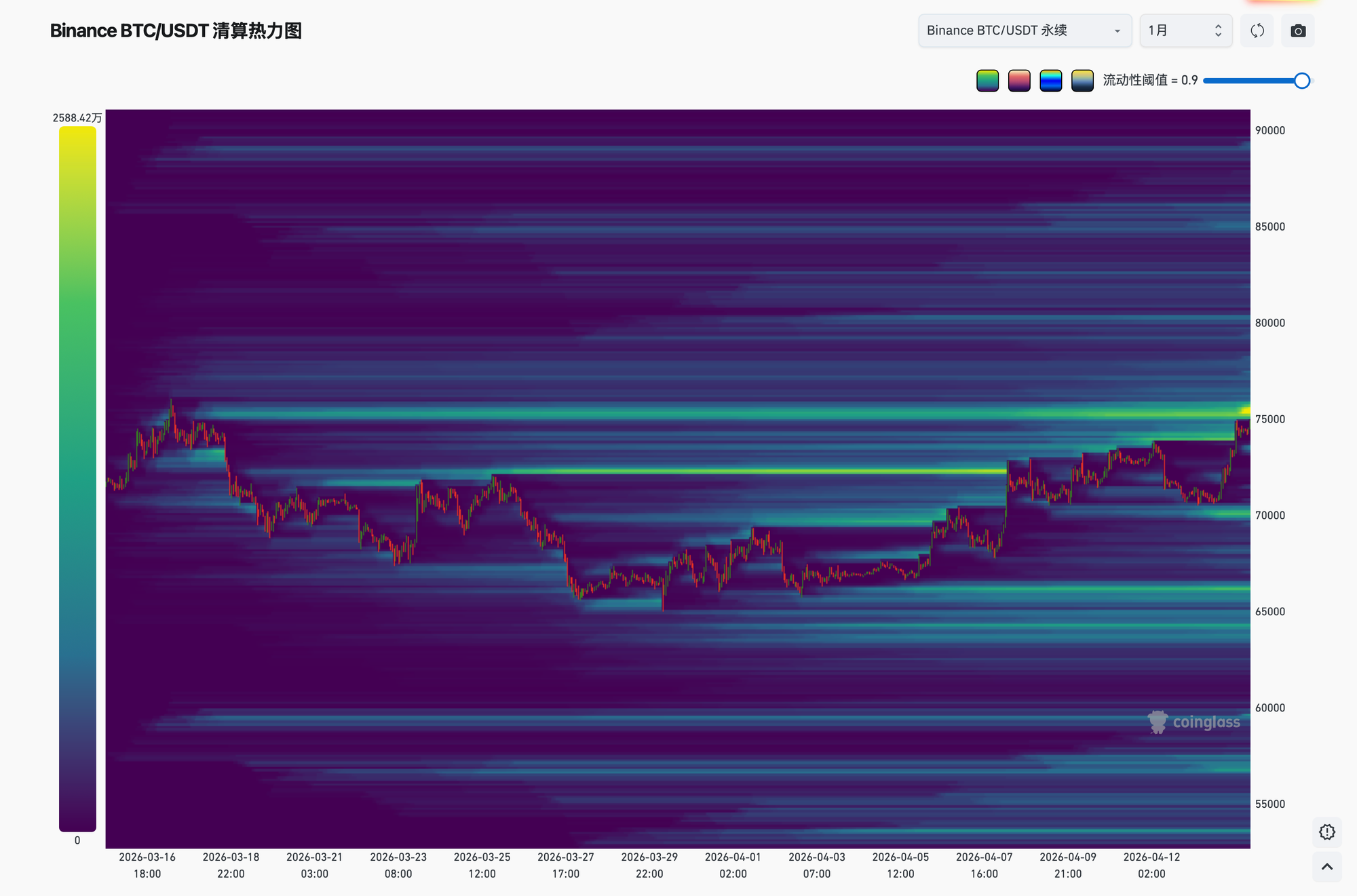
Task: Click the refresh chart icon
Action: (1257, 31)
